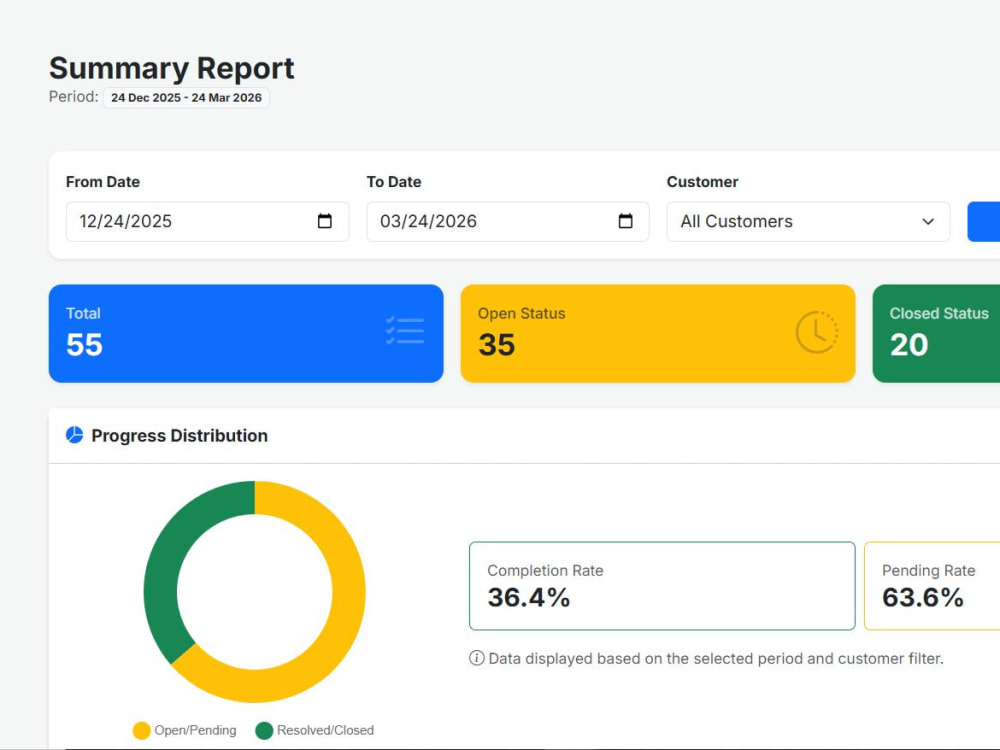Click the To Date label
The image size is (1000, 750).
pos(393,182)
